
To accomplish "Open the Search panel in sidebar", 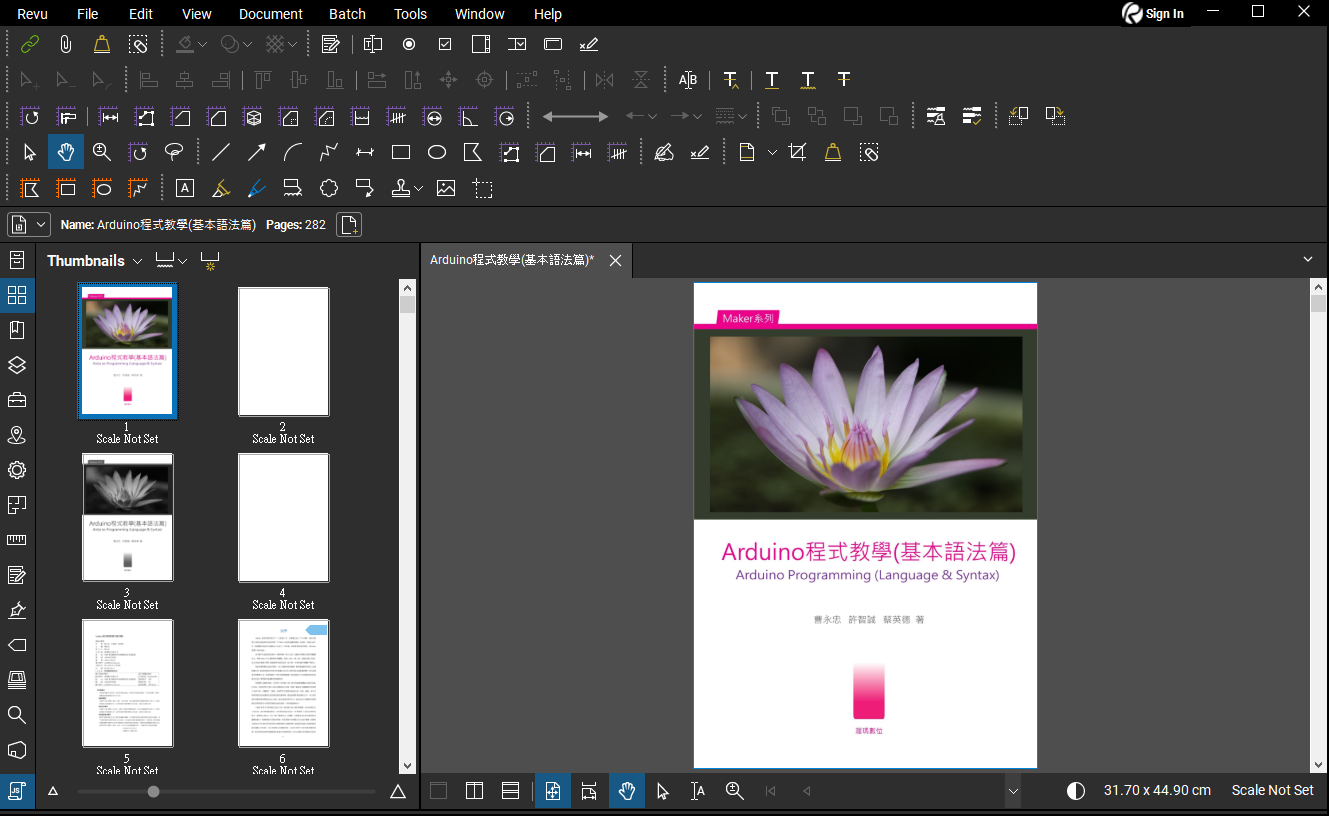I will pyautogui.click(x=17, y=715).
